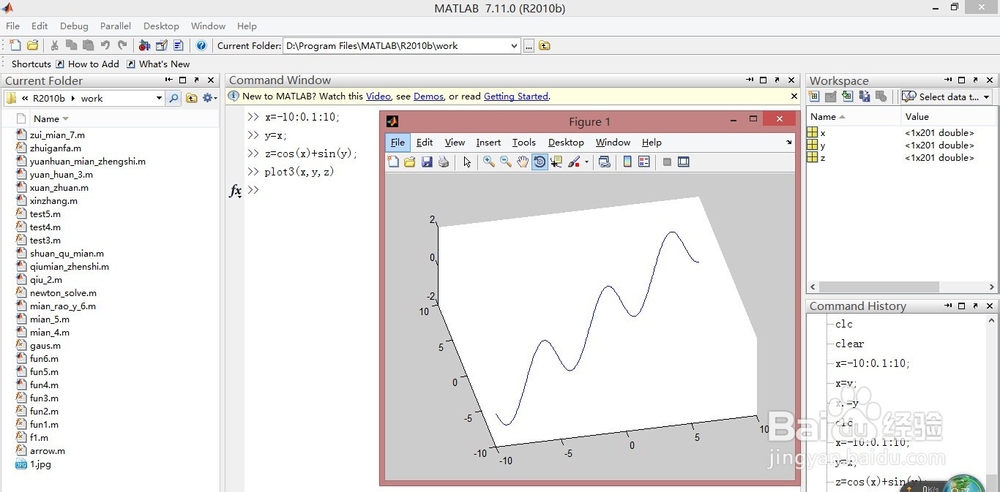Open the Profiler icon in toolbar

coord(179,45)
